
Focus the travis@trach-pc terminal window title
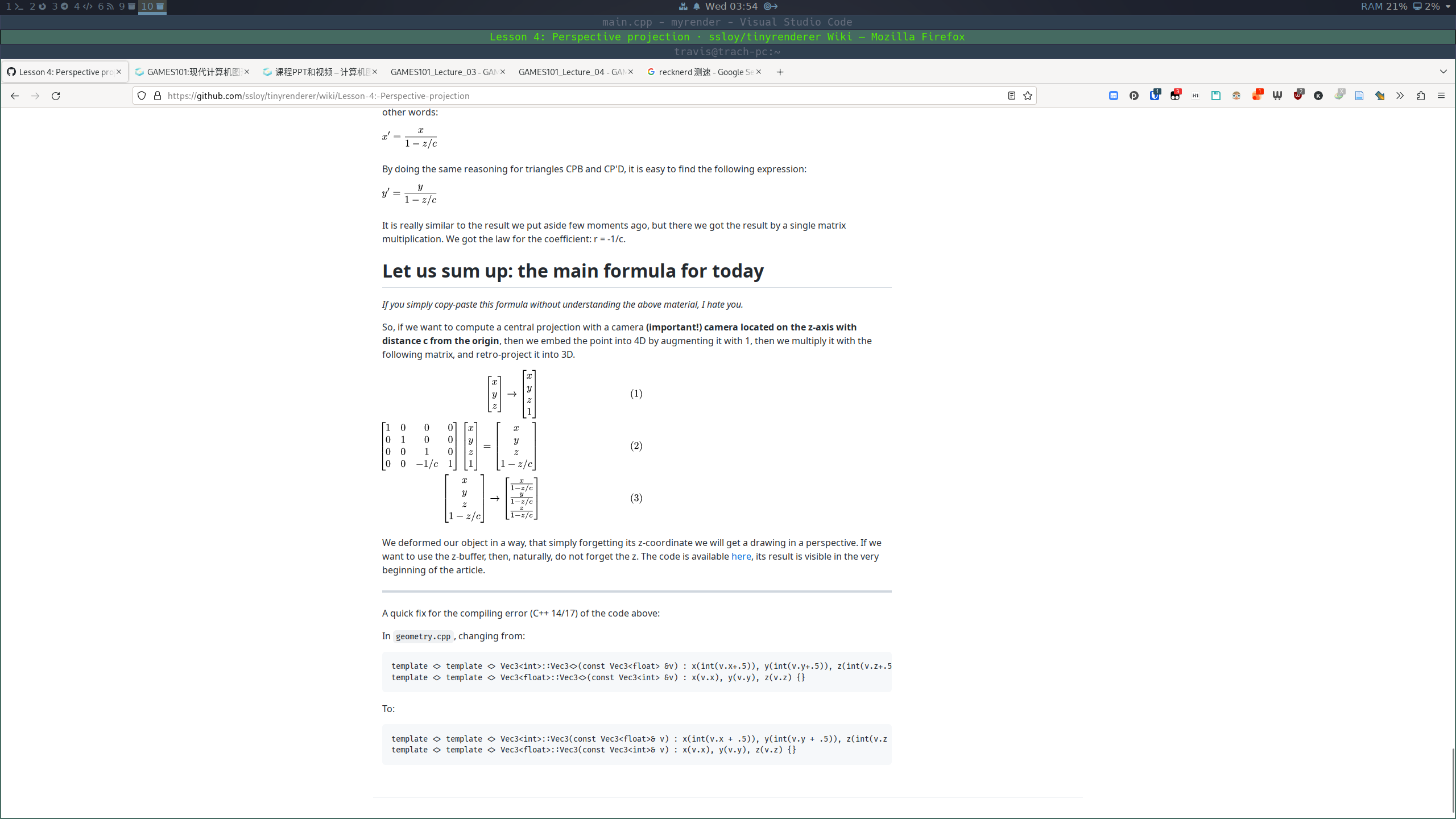point(727,51)
